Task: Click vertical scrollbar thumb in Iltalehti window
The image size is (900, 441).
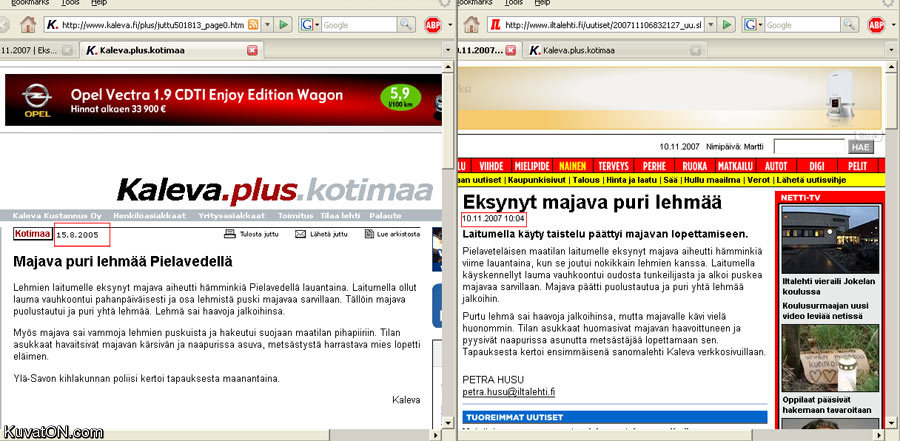Action: (891, 99)
